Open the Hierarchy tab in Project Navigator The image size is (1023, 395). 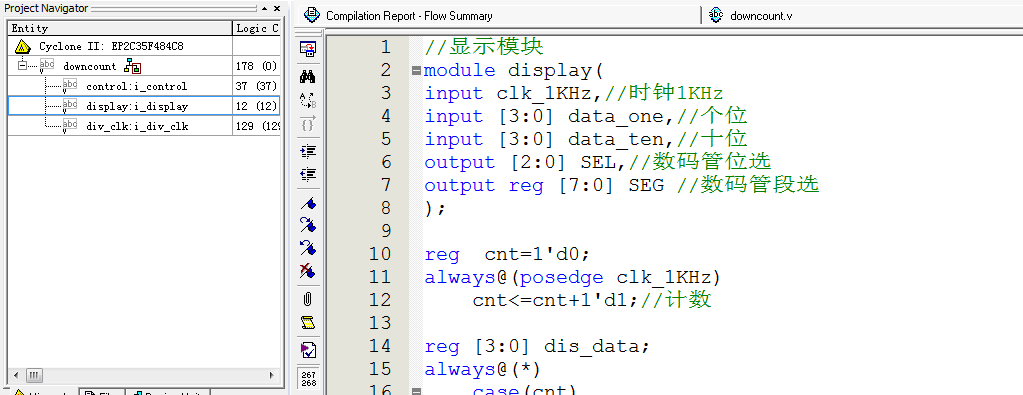pos(43,393)
